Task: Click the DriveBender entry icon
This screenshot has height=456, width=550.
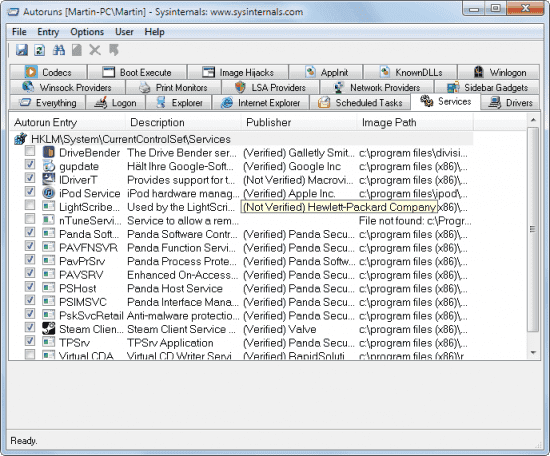Action: click(x=49, y=152)
